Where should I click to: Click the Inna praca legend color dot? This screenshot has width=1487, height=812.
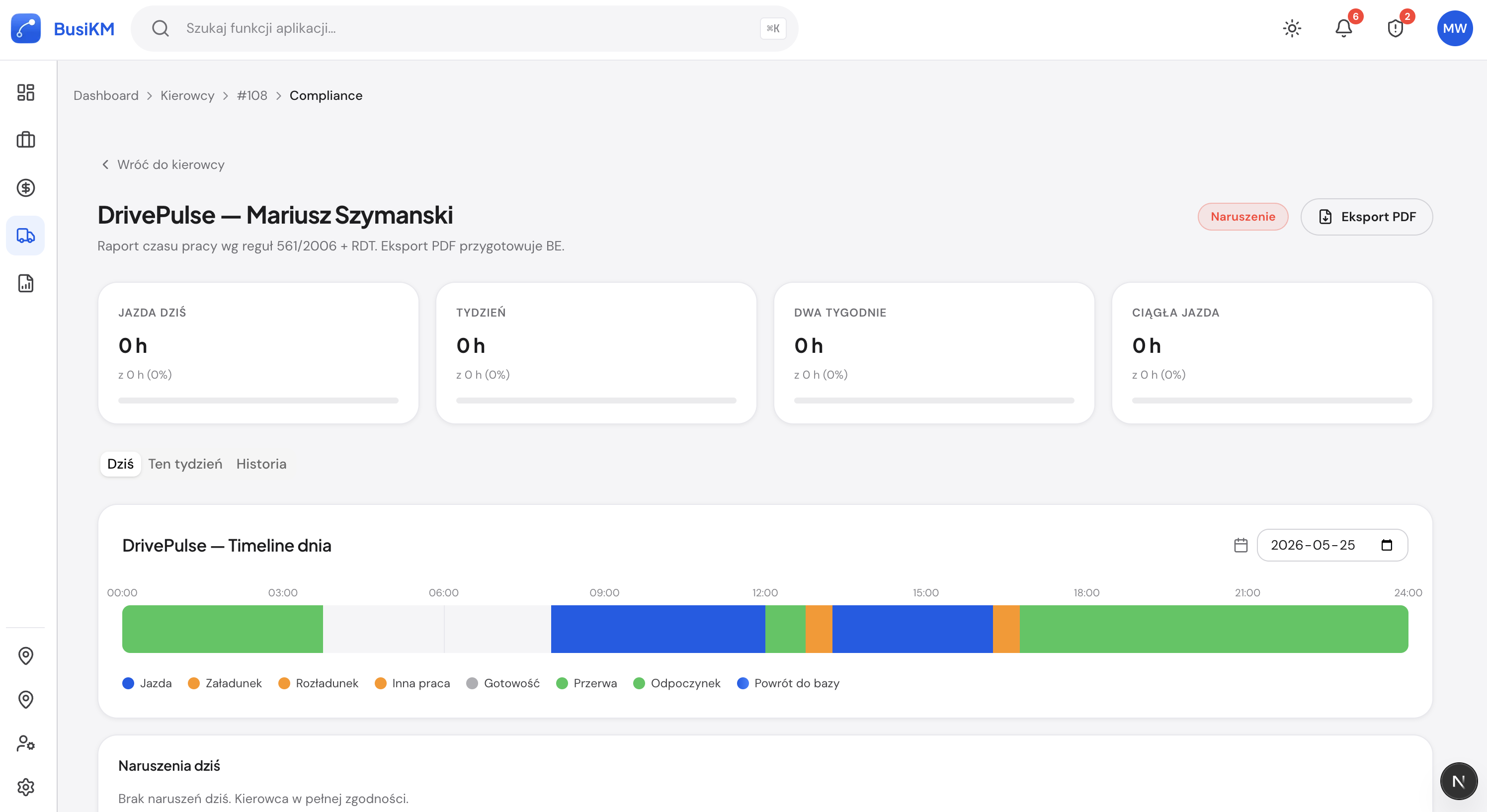pos(380,683)
